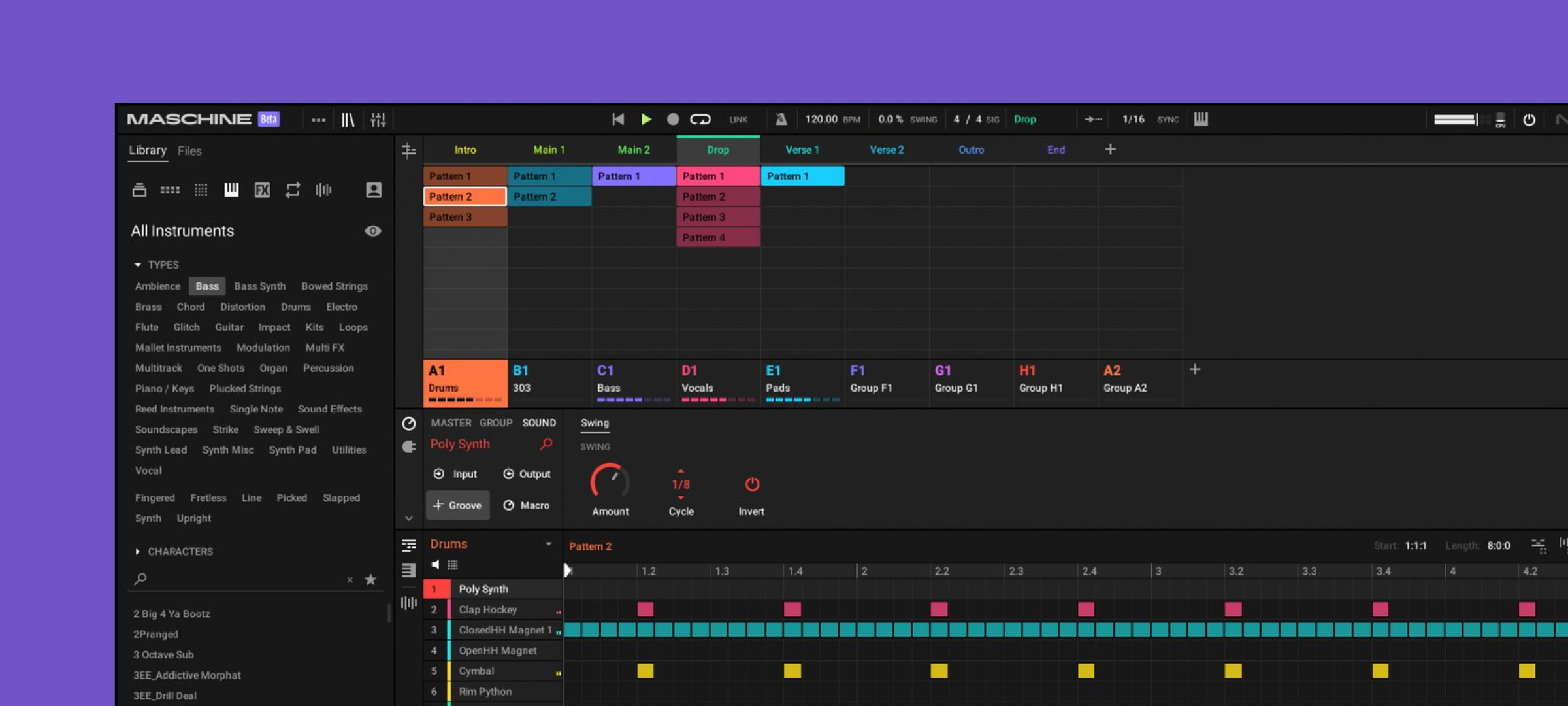The width and height of the screenshot is (1568, 706).
Task: Toggle the browser library icon in header
Action: point(348,120)
